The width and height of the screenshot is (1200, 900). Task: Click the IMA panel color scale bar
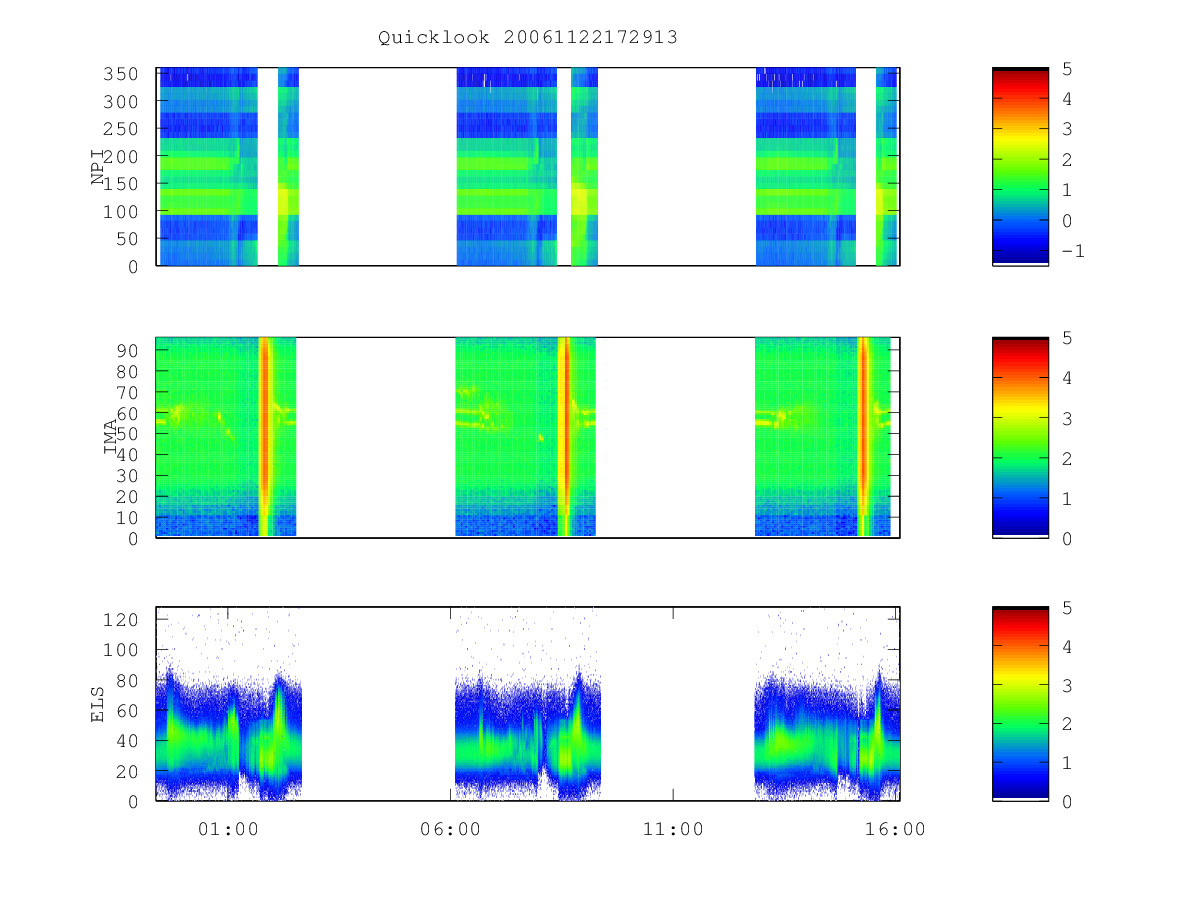pyautogui.click(x=1020, y=437)
